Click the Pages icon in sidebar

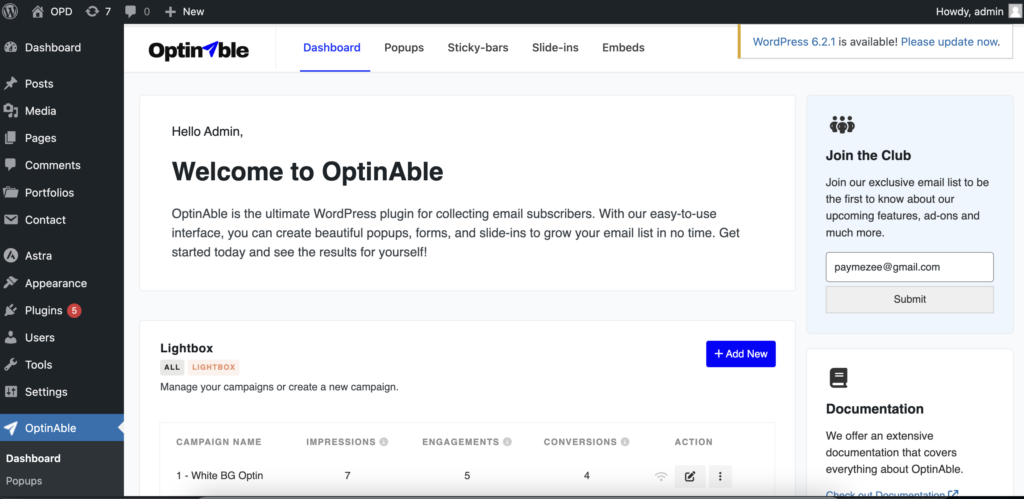click(10, 138)
